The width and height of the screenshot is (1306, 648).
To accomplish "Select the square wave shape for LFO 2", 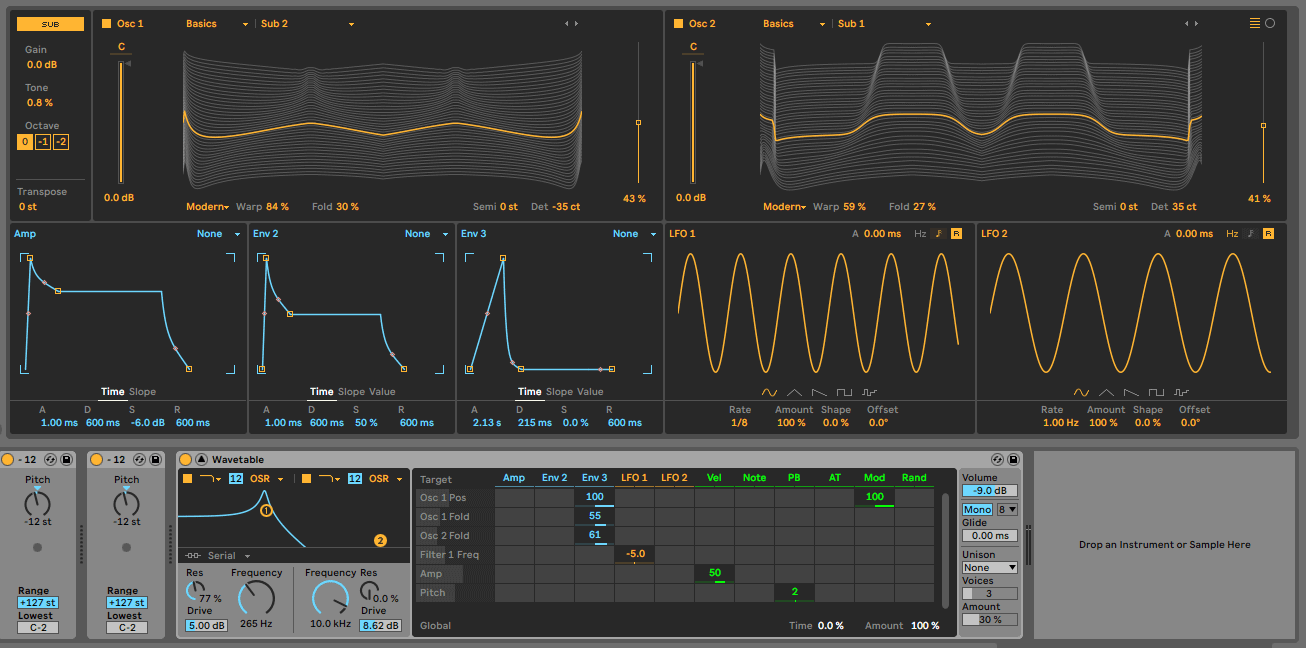I will 1155,392.
